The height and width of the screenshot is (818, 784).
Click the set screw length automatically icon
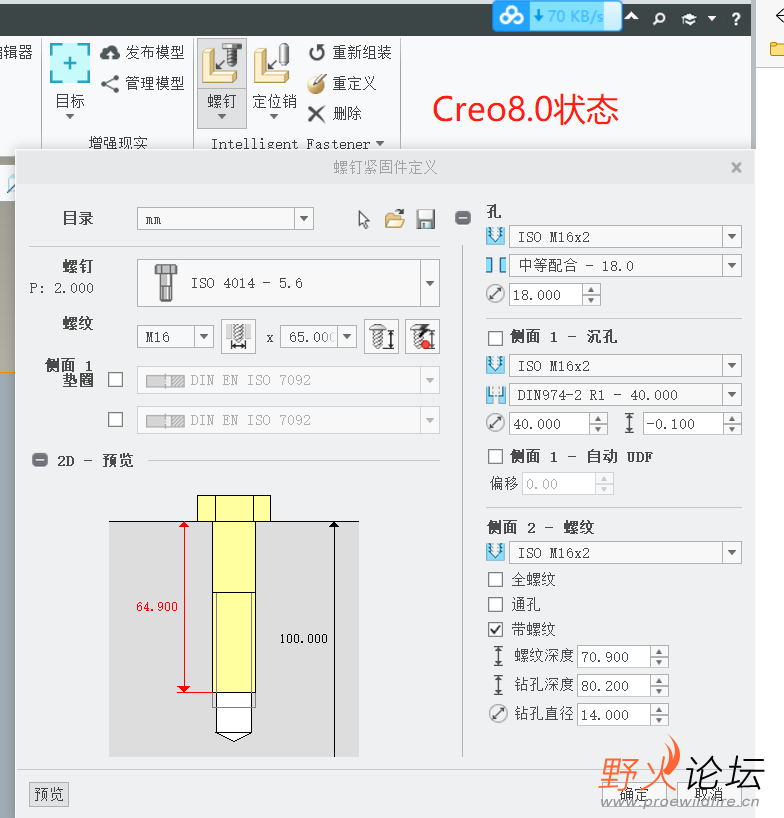381,336
